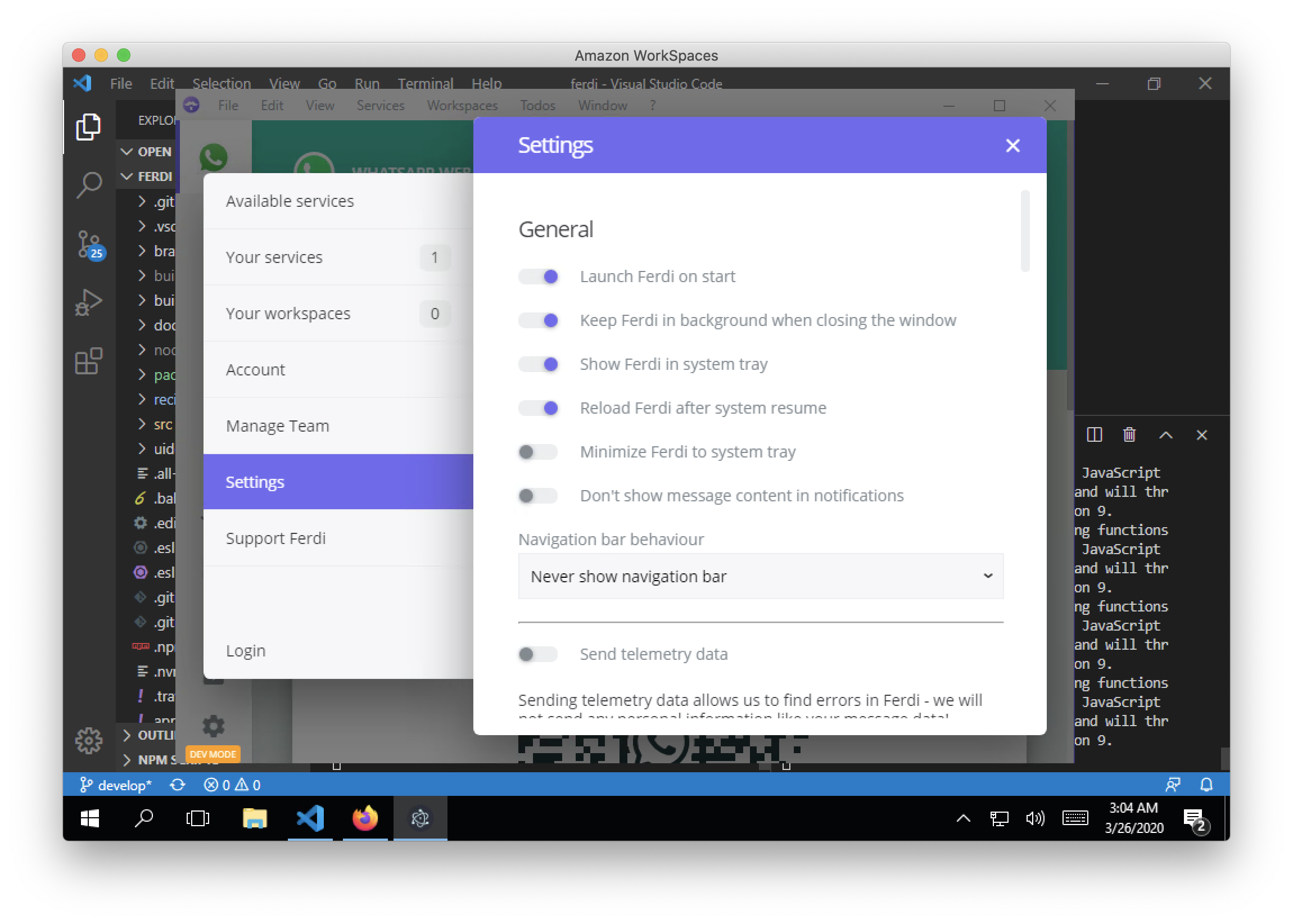Open the VS Code notifications bell
The height and width of the screenshot is (924, 1293).
point(1206,785)
